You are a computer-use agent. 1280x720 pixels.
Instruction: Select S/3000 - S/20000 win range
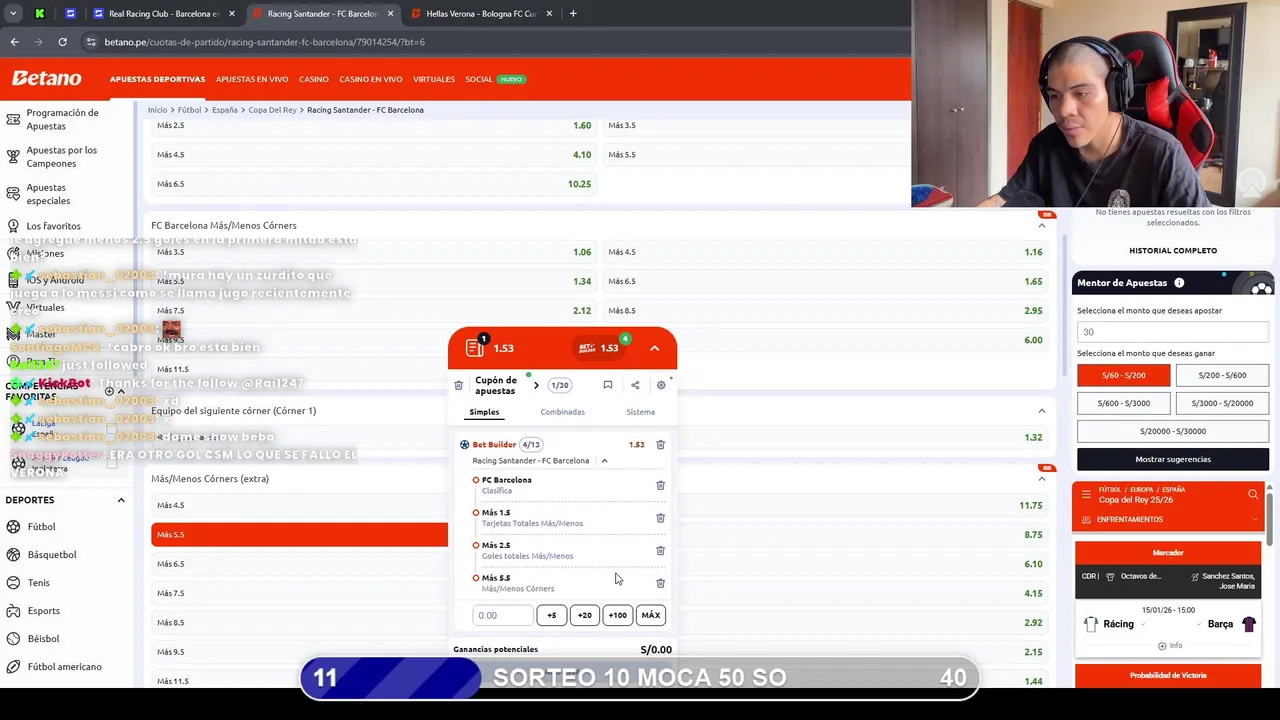(1223, 403)
